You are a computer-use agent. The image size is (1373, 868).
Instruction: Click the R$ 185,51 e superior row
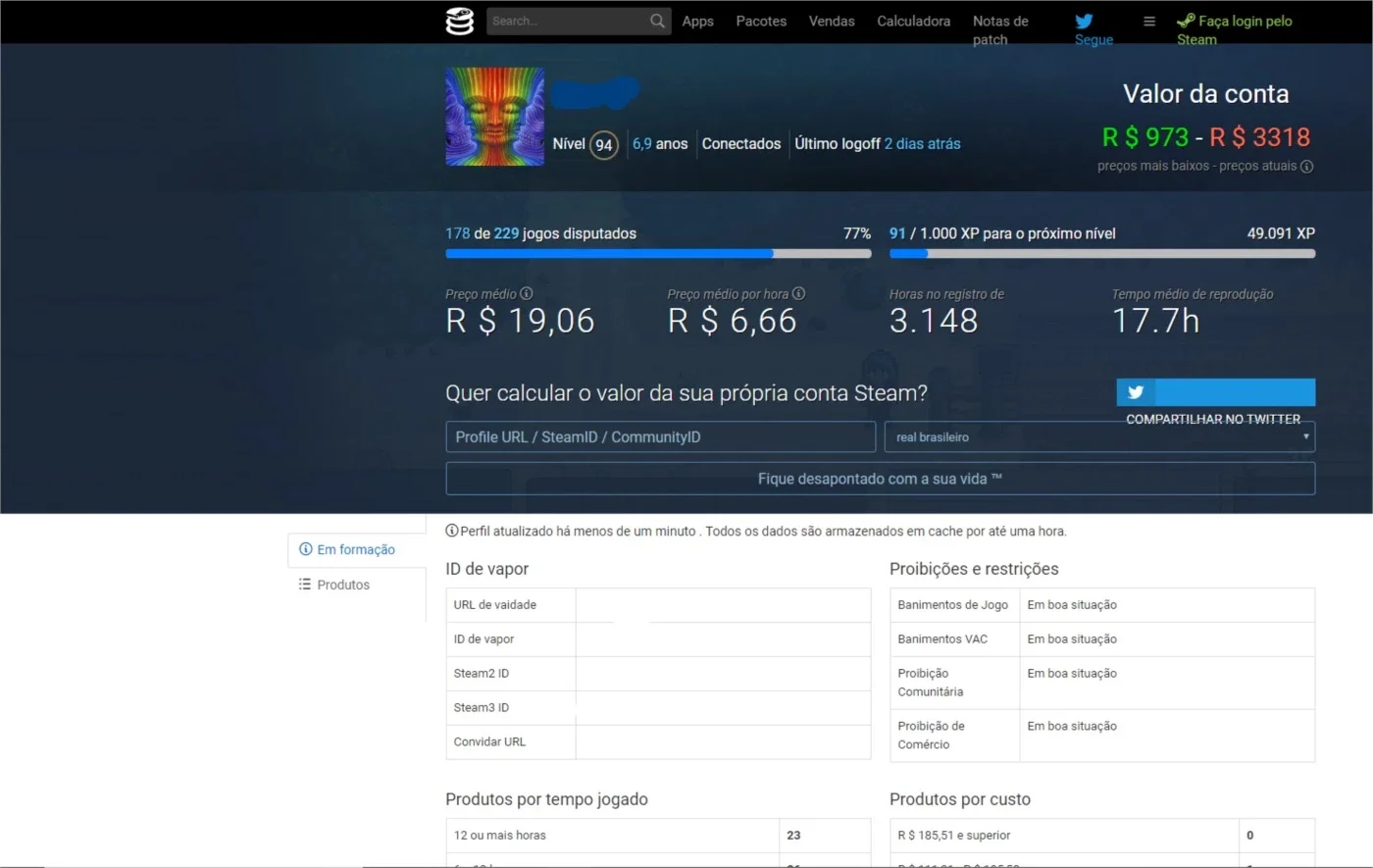point(1102,836)
